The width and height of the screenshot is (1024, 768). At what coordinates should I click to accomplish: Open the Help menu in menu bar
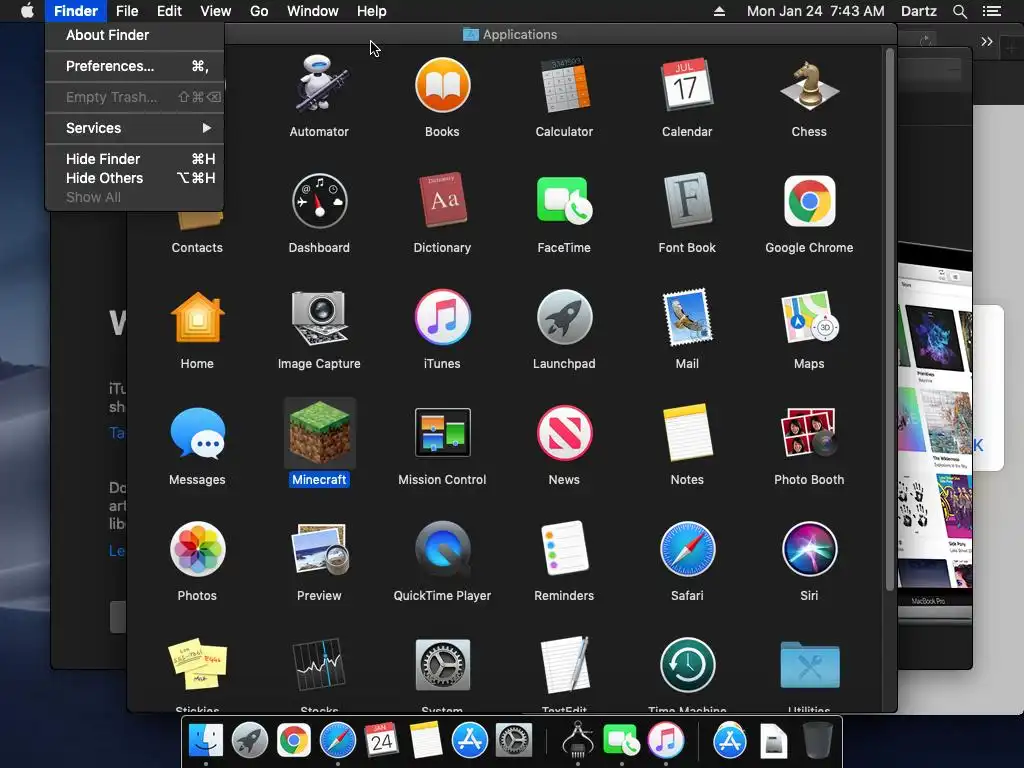(x=372, y=11)
